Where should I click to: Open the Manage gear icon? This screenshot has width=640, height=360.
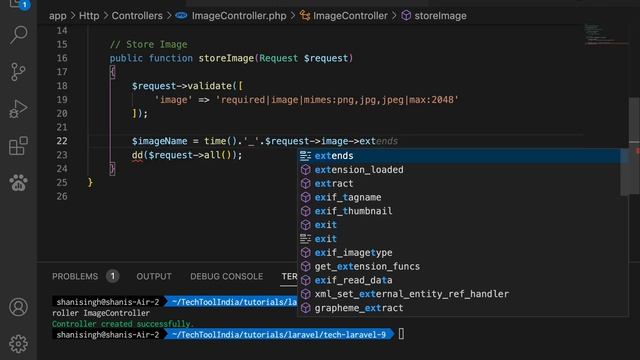pos(18,344)
